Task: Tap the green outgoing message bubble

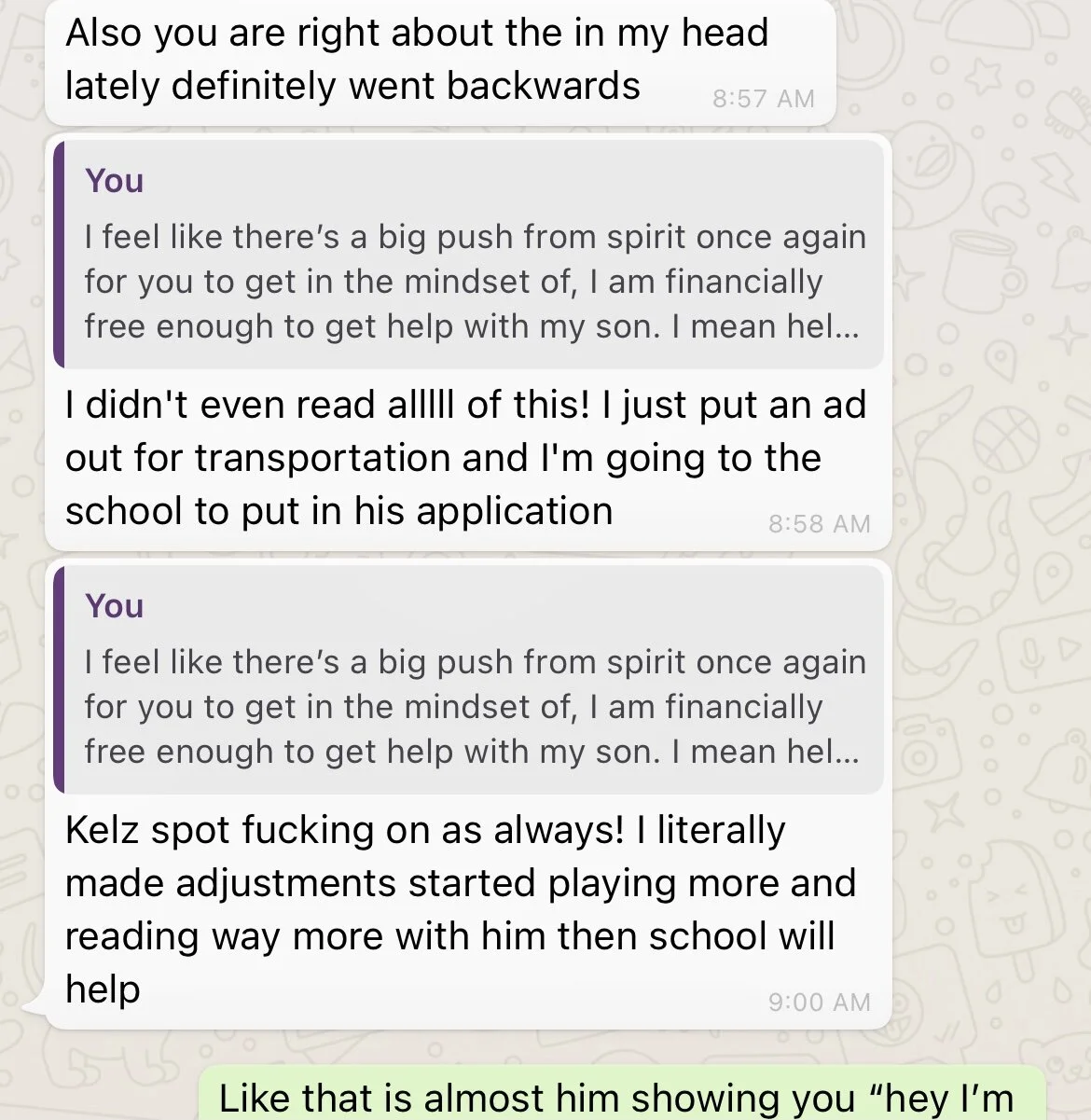Action: click(x=622, y=1094)
